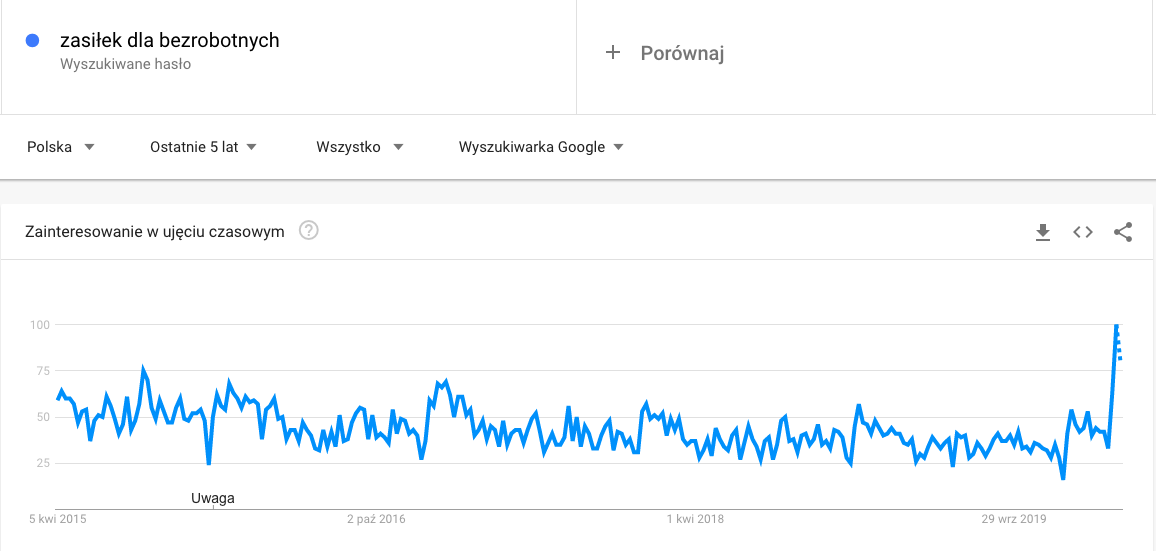Screen dimensions: 1156x551
Task: Edit the search term zasiłek dla bezrobotnych
Action: (x=170, y=41)
